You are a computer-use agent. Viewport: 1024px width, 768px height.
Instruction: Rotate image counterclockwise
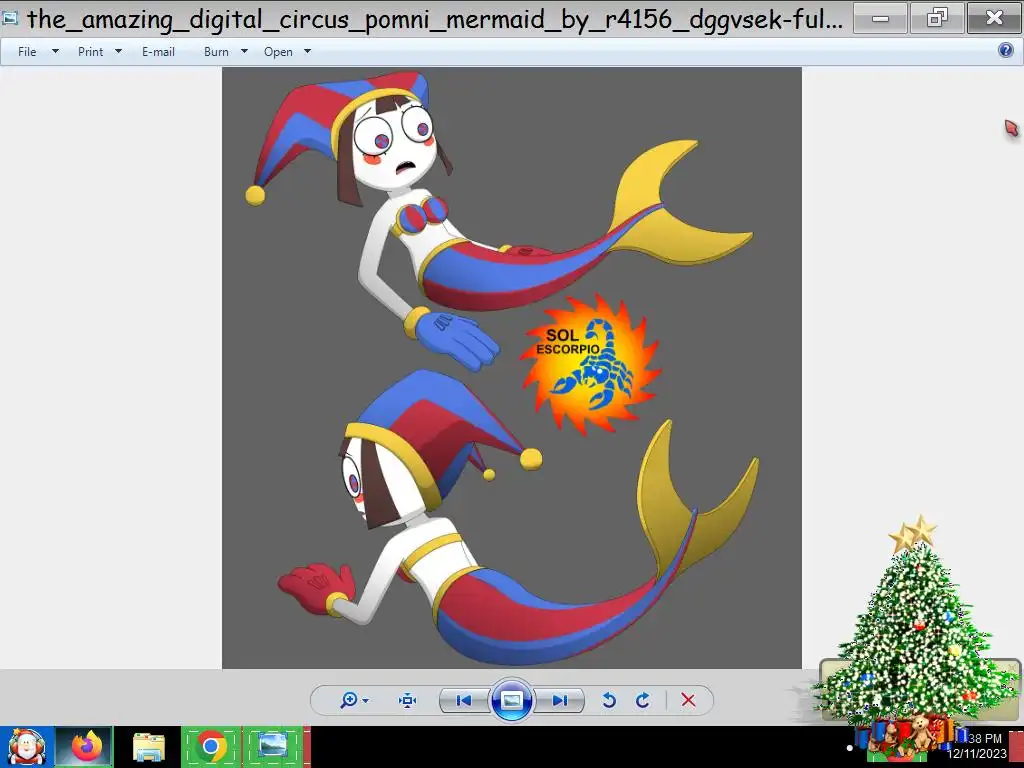click(609, 701)
